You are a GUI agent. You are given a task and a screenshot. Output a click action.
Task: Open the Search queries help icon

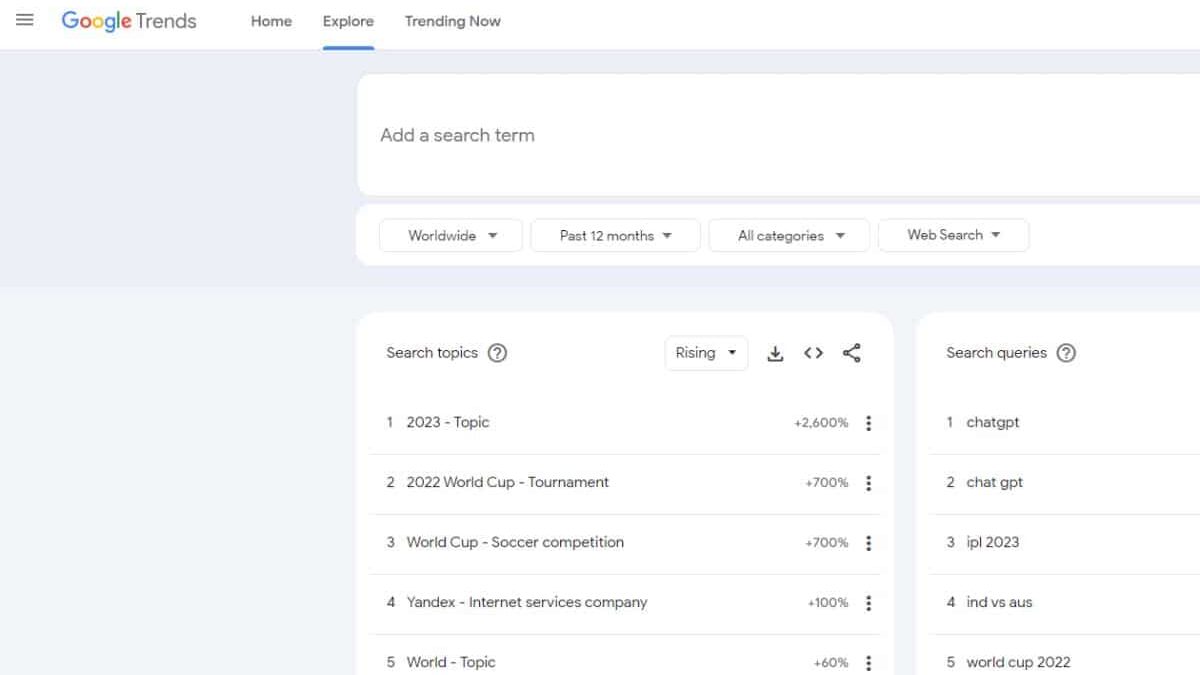click(1066, 353)
